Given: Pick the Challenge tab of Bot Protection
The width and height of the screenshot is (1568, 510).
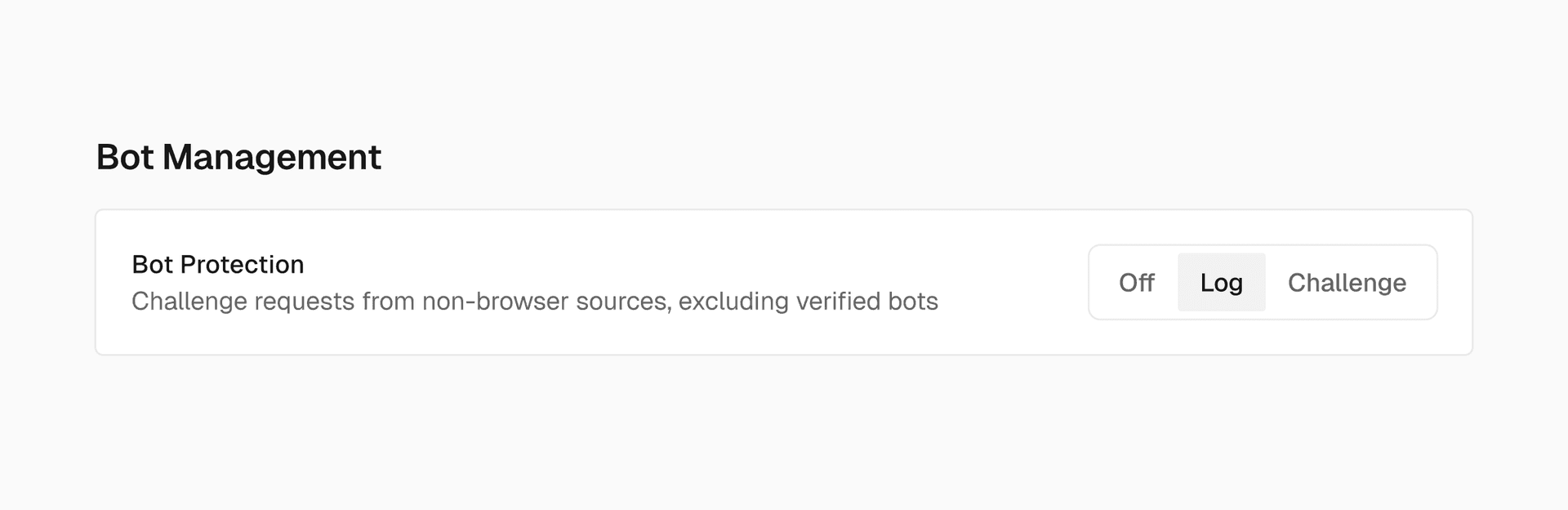Looking at the screenshot, I should pos(1347,283).
